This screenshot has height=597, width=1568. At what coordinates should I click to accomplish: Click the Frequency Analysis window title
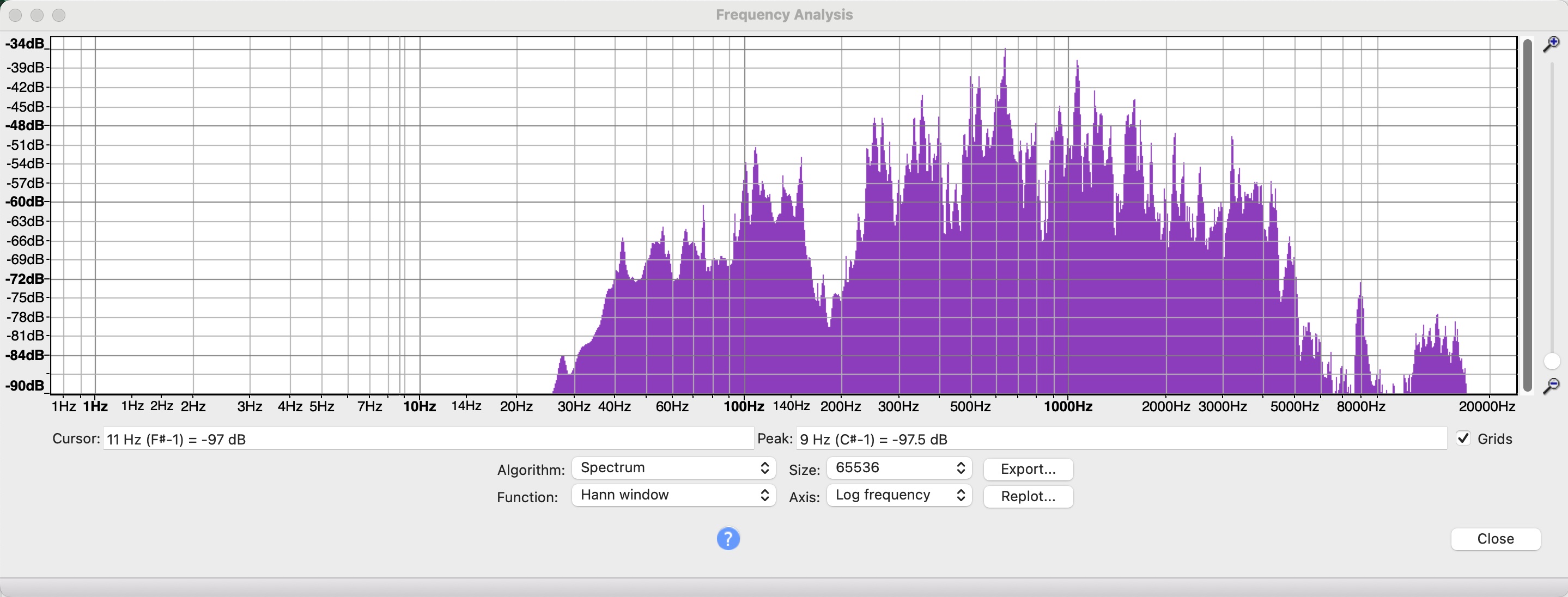click(x=784, y=15)
